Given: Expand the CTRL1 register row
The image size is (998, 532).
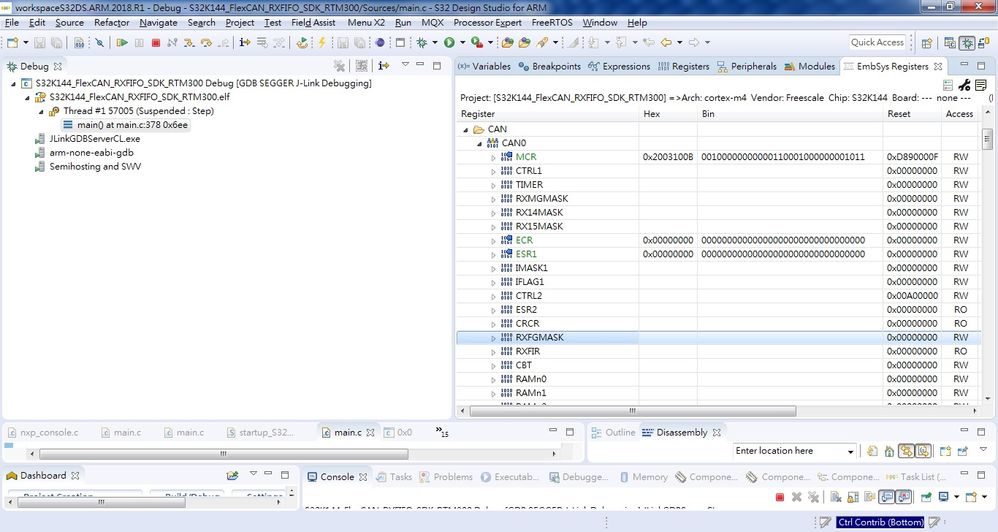Looking at the screenshot, I should [493, 171].
